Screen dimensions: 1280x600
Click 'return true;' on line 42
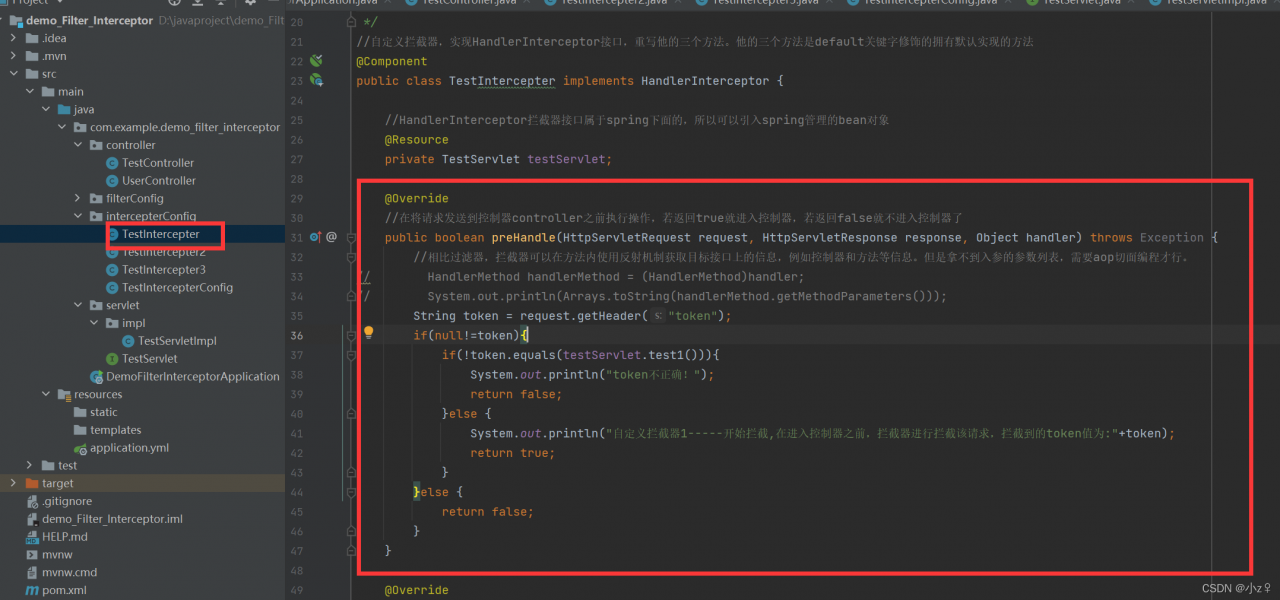[x=510, y=453]
